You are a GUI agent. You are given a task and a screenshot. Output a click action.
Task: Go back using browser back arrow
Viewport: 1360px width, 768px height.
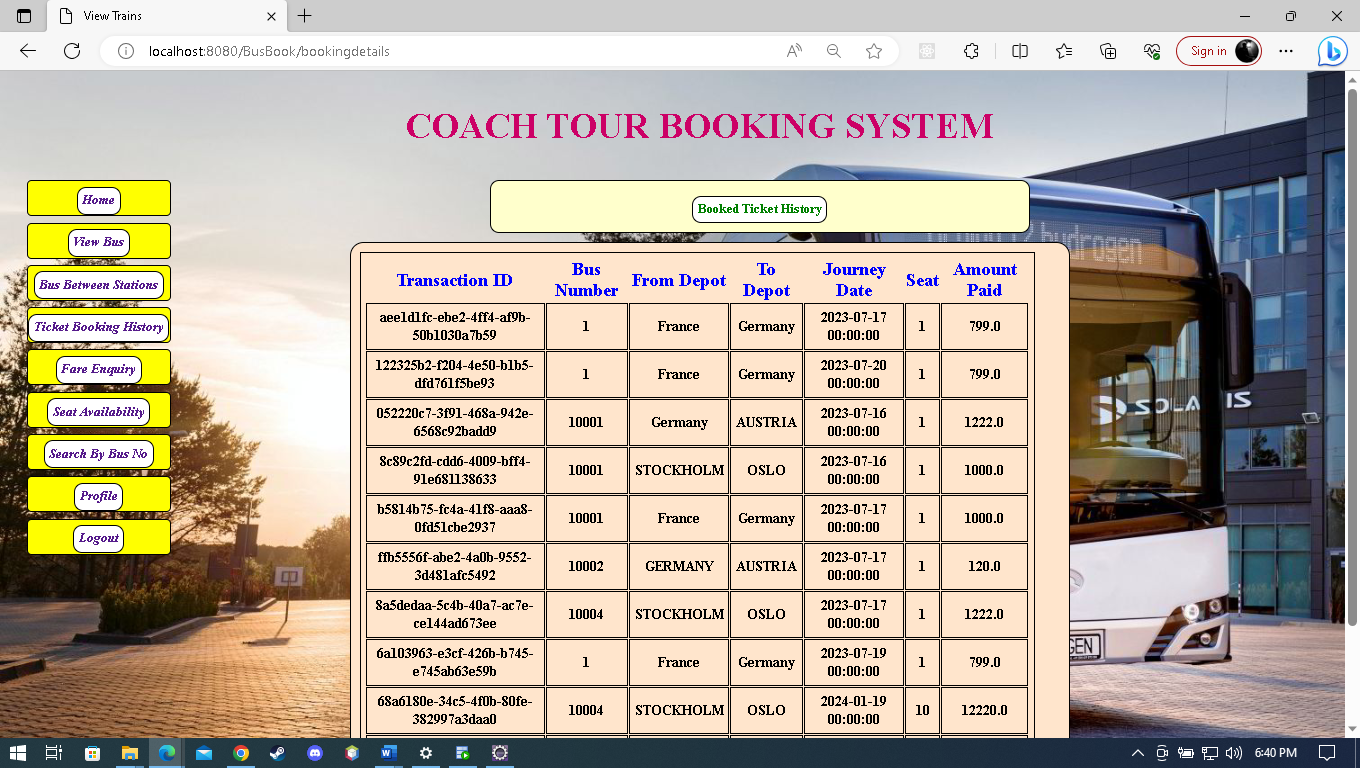pos(26,51)
